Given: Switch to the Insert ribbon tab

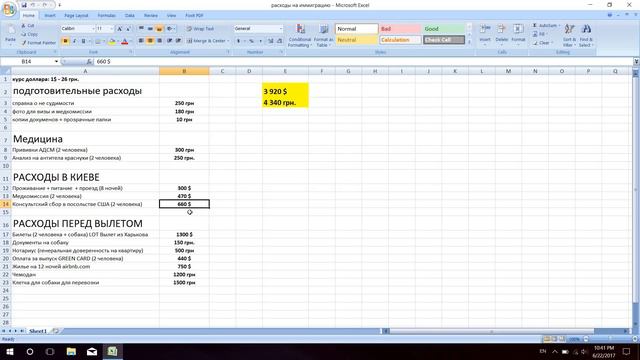Looking at the screenshot, I should (50, 16).
